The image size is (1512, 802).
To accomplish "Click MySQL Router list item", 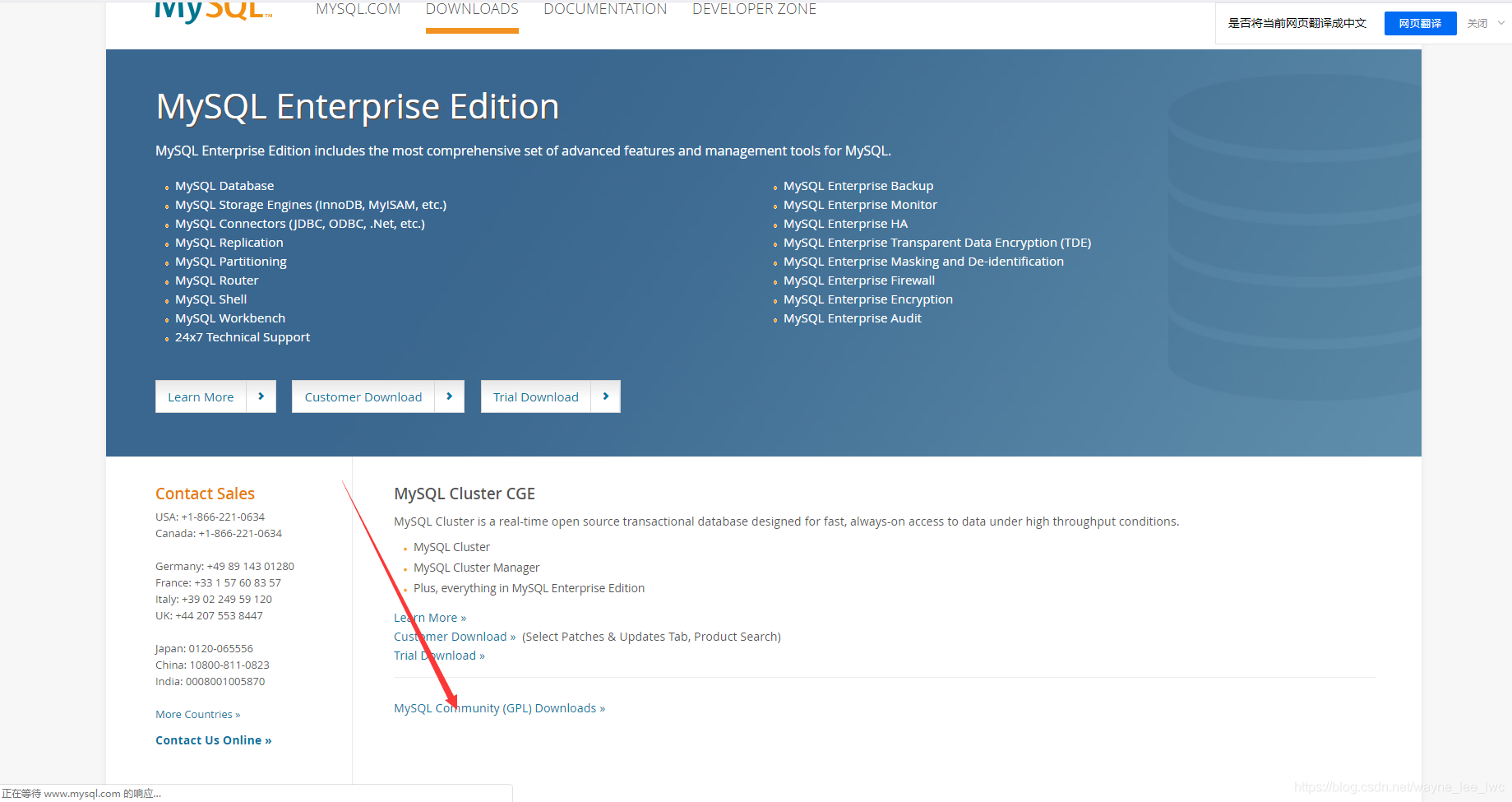I will tap(216, 280).
